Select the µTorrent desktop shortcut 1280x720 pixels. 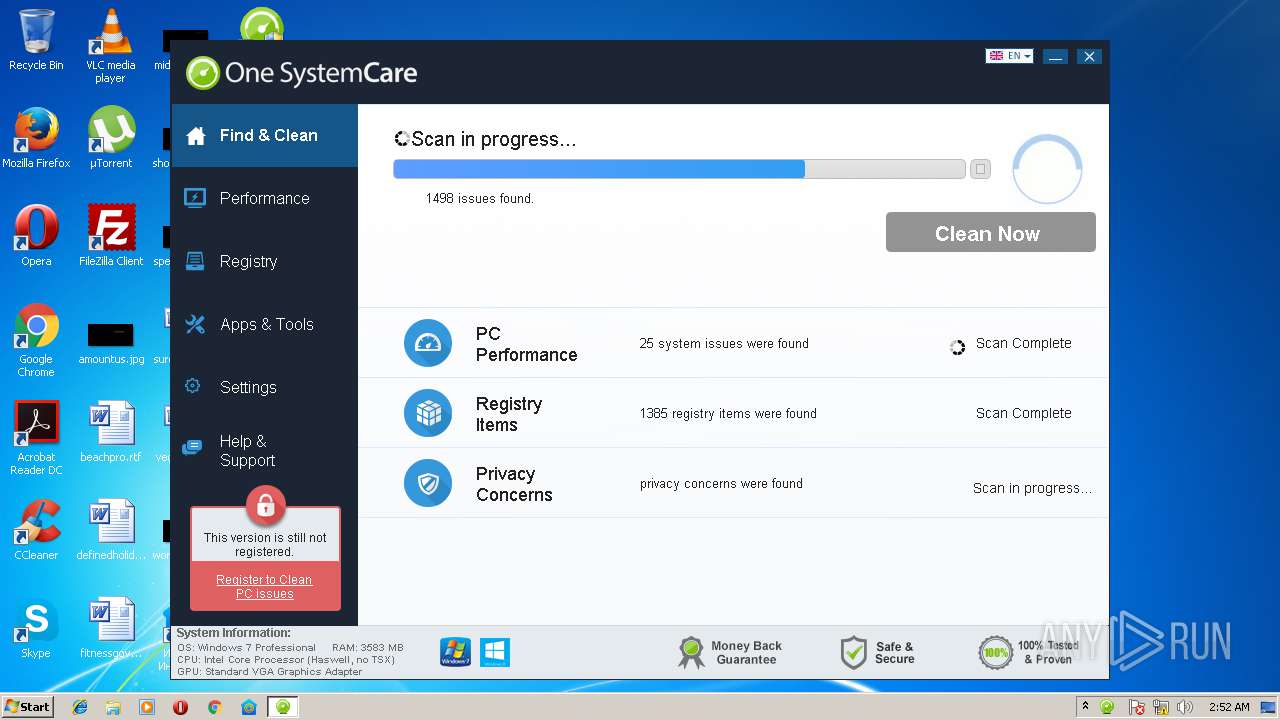coord(110,138)
